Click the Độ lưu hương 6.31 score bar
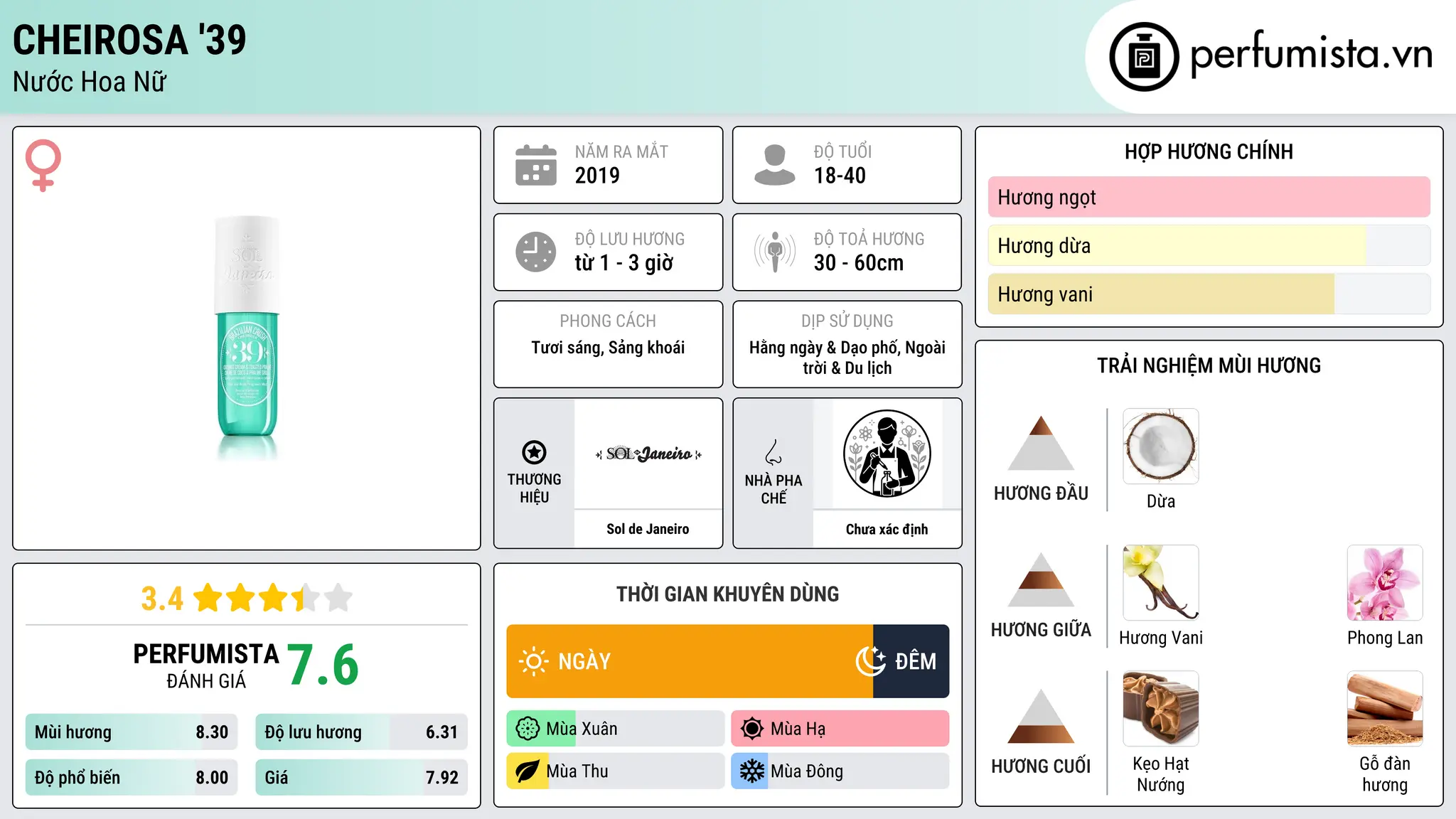 tap(361, 732)
